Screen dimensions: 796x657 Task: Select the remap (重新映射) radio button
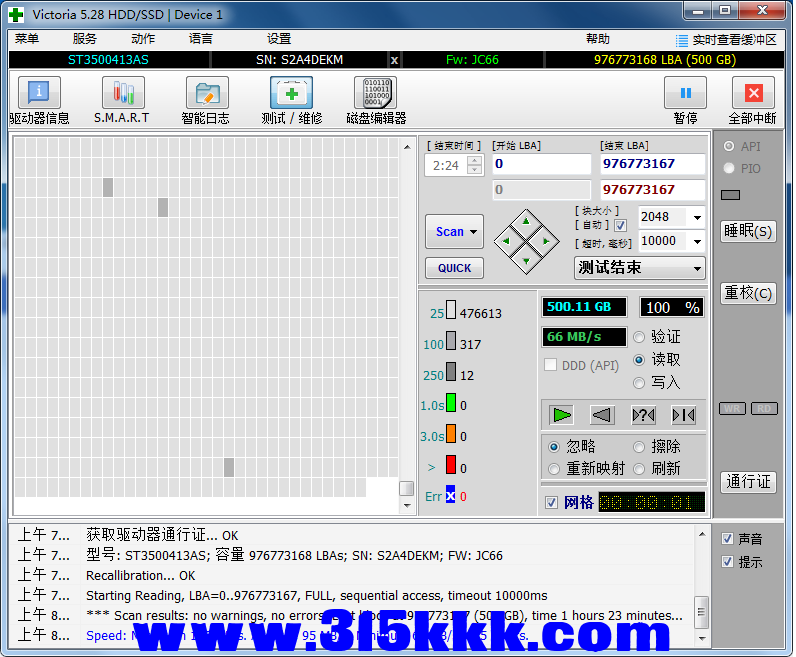(554, 469)
